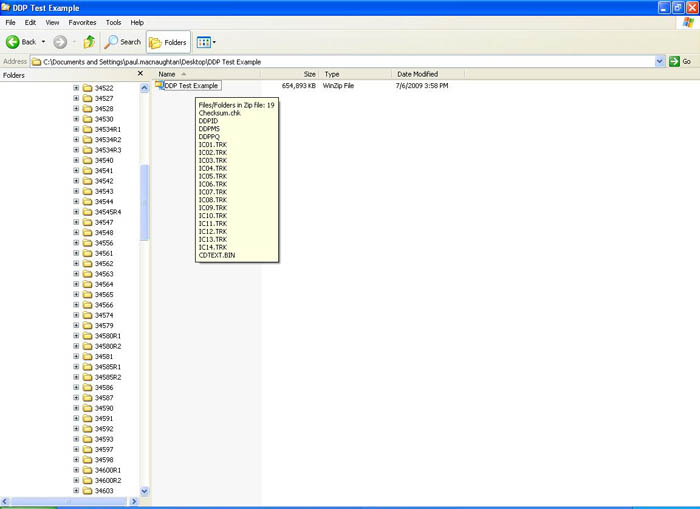Open Search in the toolbar
The width and height of the screenshot is (700, 509).
click(x=123, y=42)
